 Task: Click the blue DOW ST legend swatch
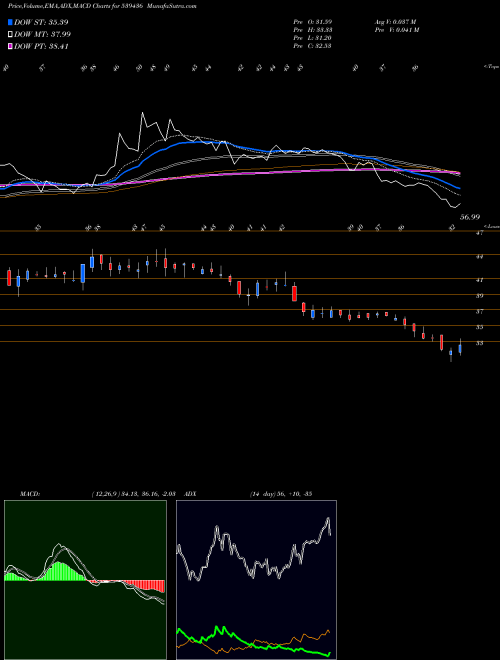10,22
